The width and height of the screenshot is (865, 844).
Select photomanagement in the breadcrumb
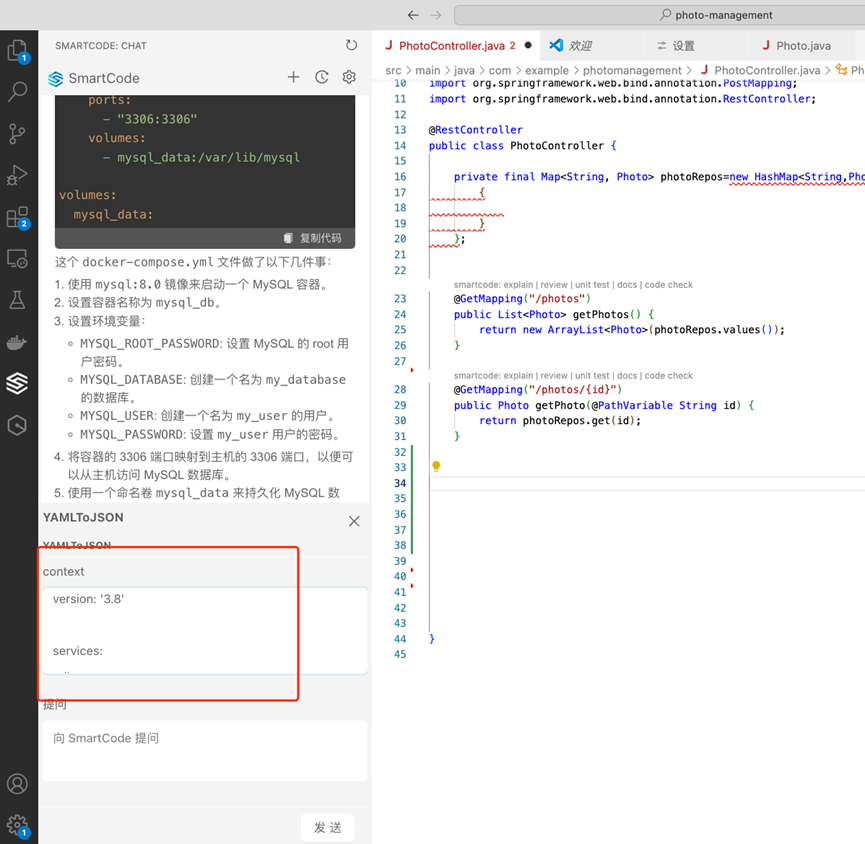click(632, 70)
